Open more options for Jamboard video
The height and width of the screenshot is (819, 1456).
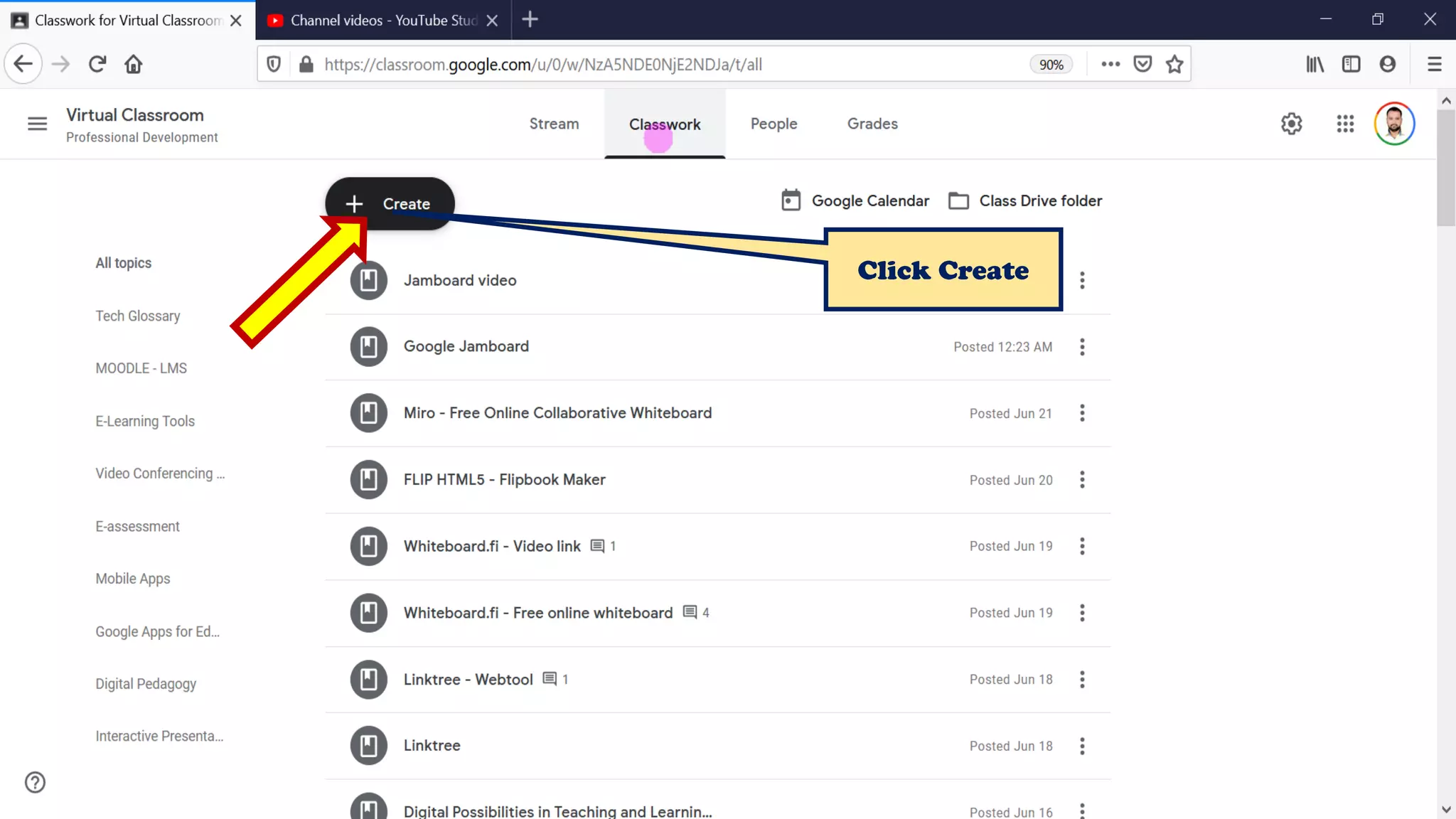click(x=1082, y=280)
